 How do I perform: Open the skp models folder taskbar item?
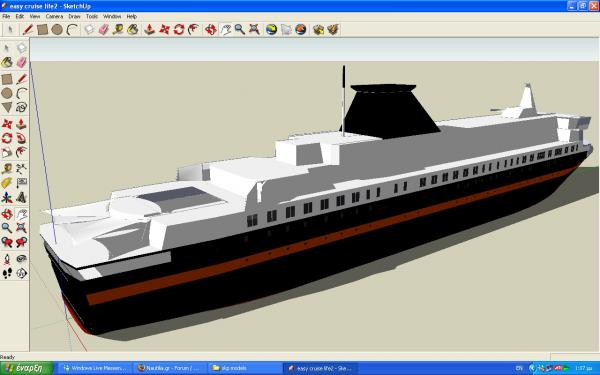[x=245, y=368]
